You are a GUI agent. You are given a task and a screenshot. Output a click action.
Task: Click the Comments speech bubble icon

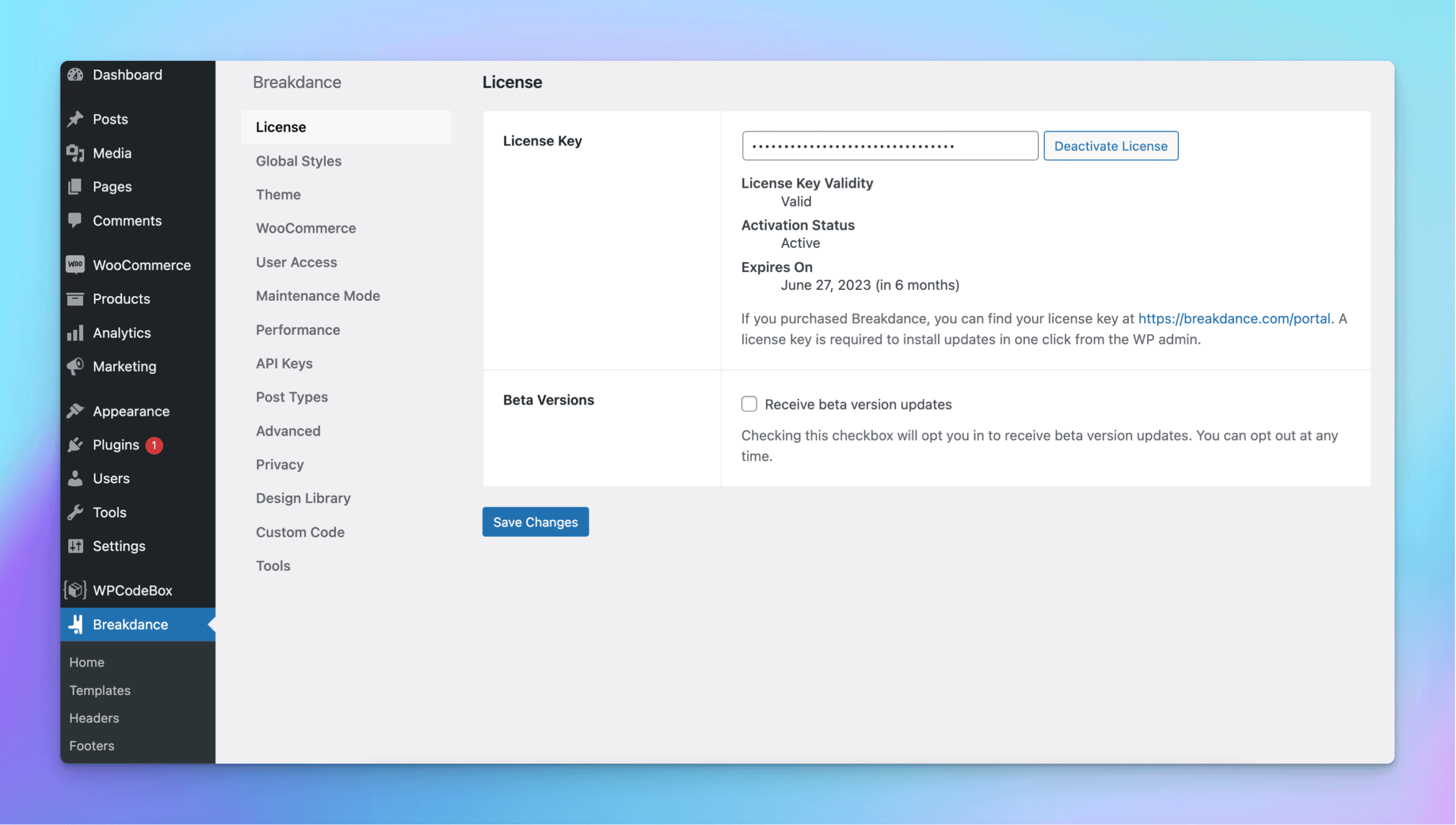[75, 221]
